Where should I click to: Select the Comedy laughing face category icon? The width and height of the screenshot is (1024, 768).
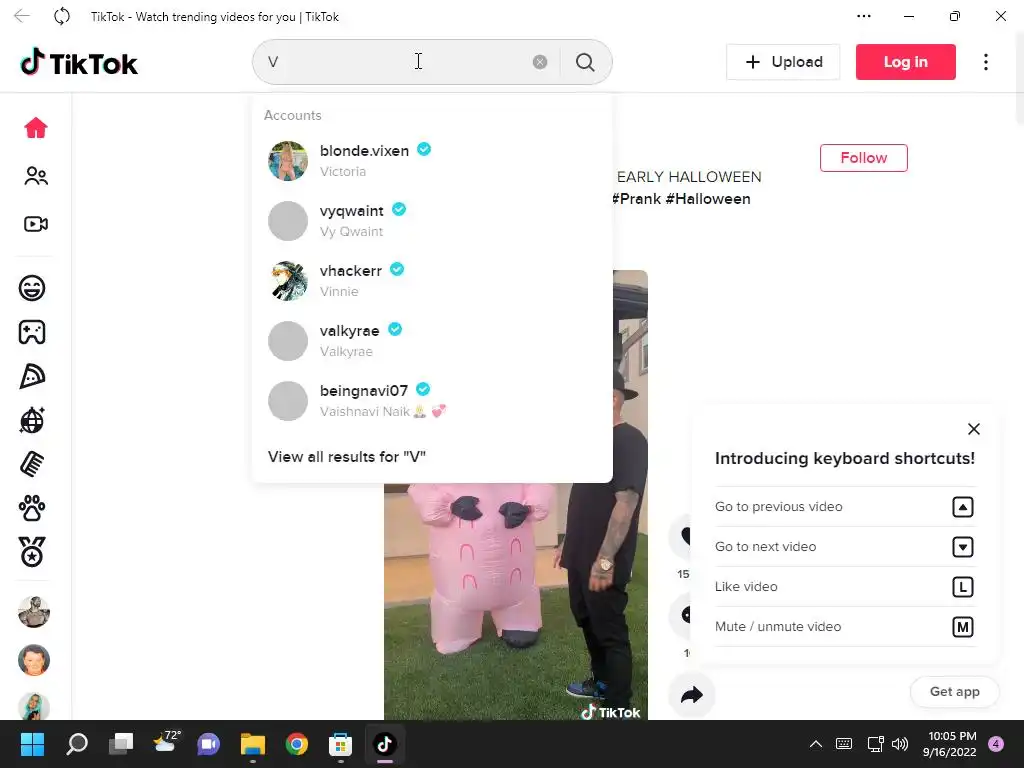click(x=32, y=288)
